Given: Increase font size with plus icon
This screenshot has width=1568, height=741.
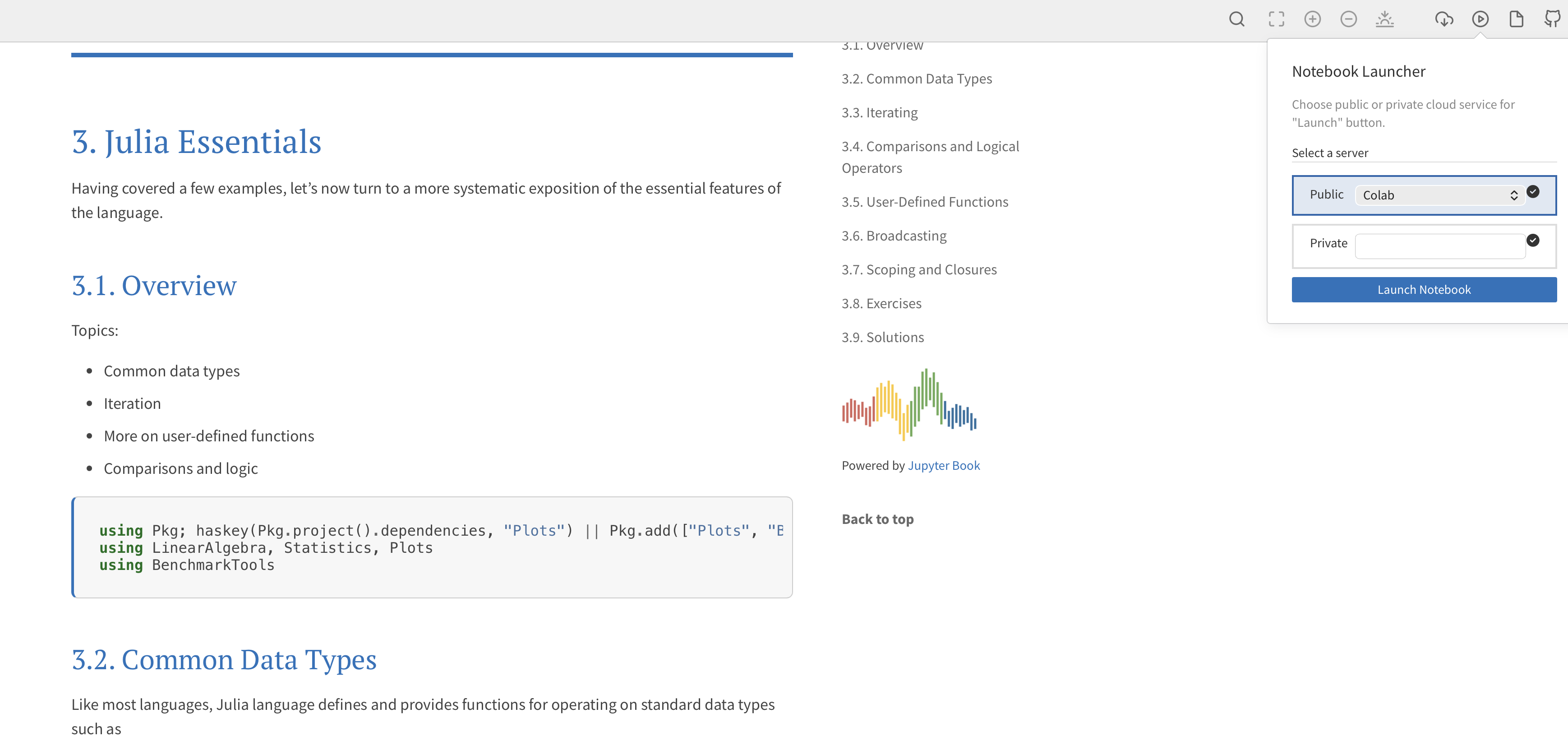Looking at the screenshot, I should pyautogui.click(x=1312, y=19).
